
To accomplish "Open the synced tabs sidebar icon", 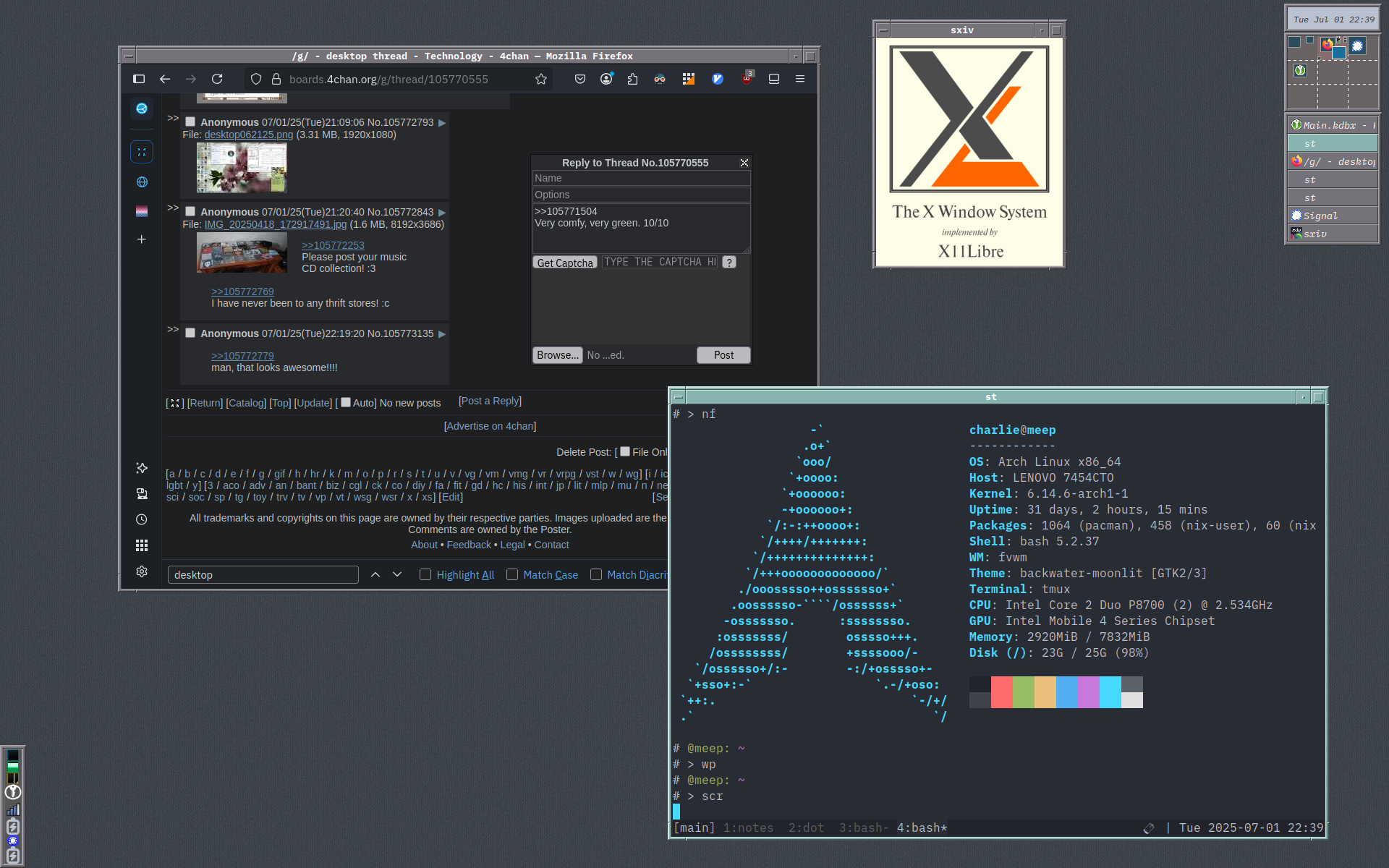I will (142, 493).
